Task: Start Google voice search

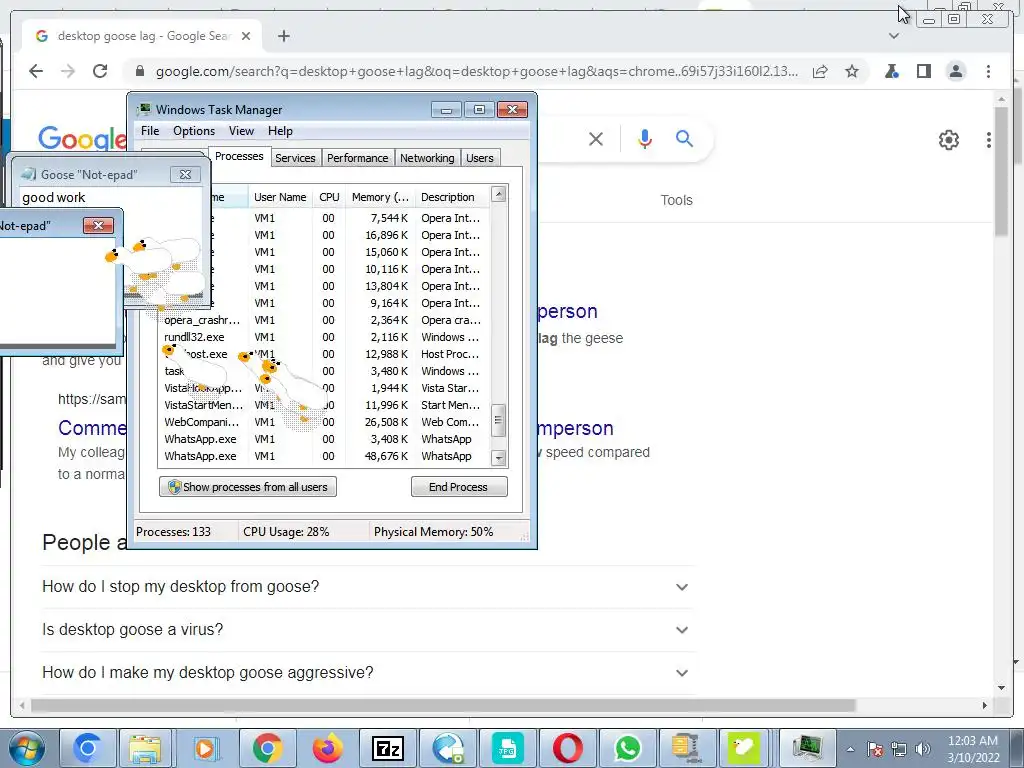Action: point(645,138)
